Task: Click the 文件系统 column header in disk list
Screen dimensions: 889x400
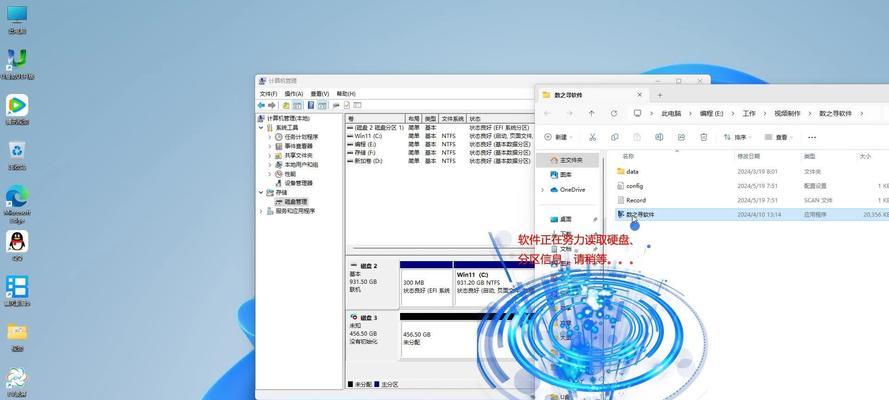Action: tap(454, 119)
